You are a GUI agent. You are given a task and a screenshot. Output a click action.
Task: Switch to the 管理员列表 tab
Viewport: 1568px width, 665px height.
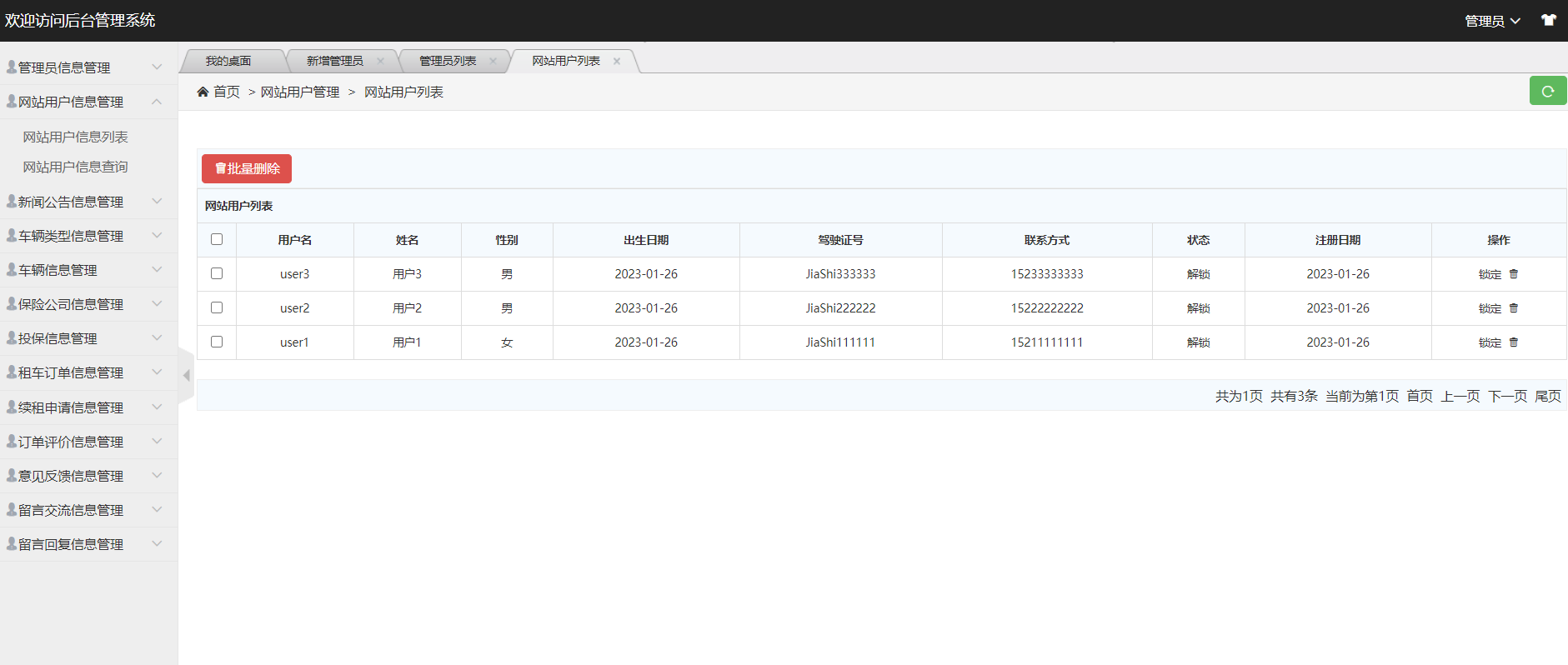point(448,61)
